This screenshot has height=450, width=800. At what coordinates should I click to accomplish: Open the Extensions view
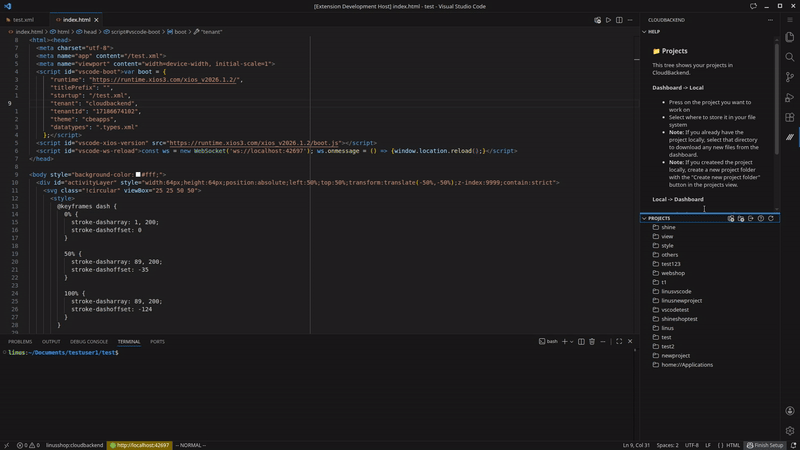pyautogui.click(x=790, y=117)
